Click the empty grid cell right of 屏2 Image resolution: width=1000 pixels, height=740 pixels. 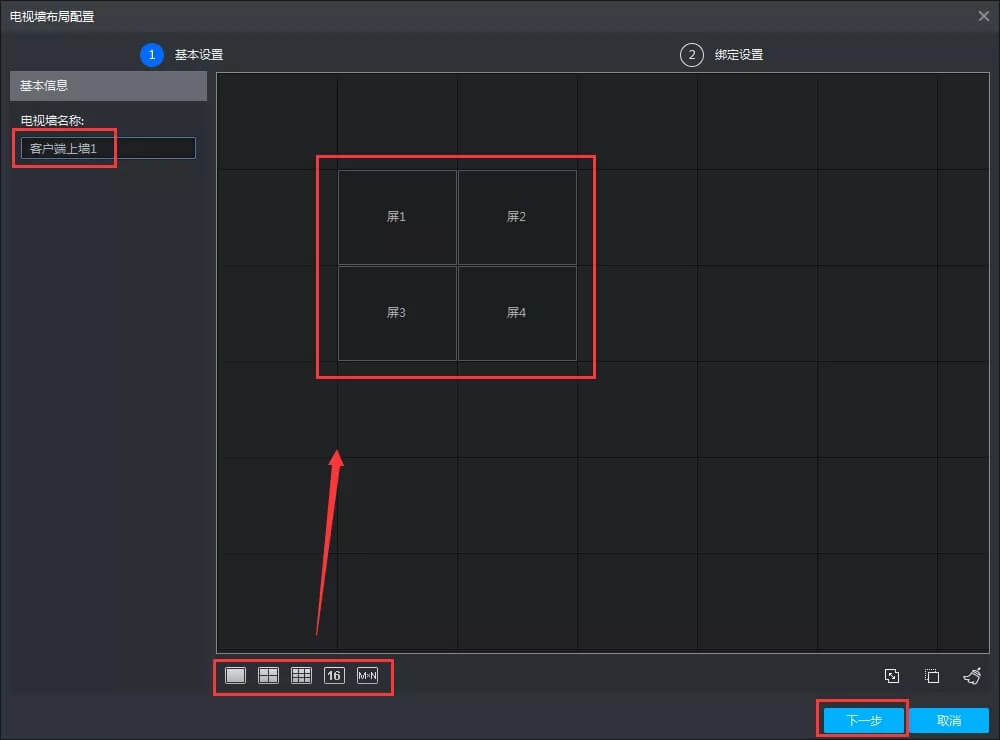tap(637, 217)
